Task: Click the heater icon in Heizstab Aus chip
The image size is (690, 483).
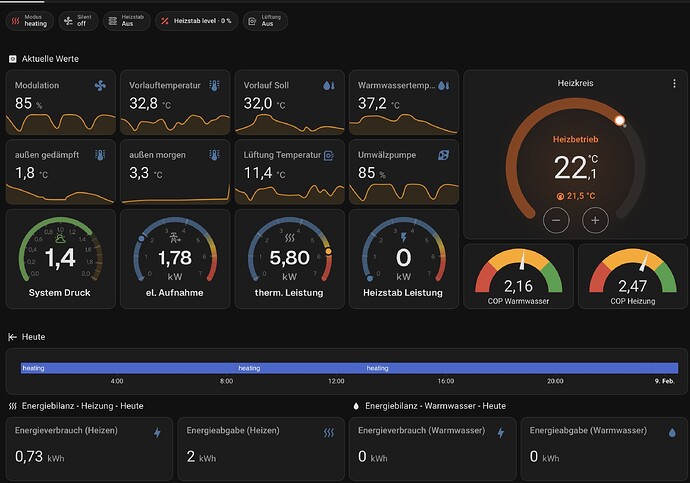Action: point(113,21)
